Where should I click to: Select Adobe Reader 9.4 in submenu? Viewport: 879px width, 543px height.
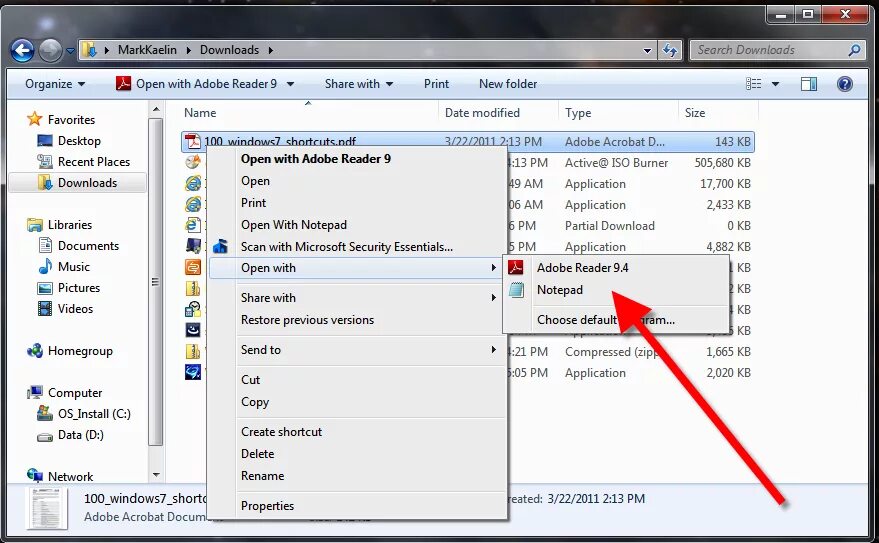tap(617, 268)
